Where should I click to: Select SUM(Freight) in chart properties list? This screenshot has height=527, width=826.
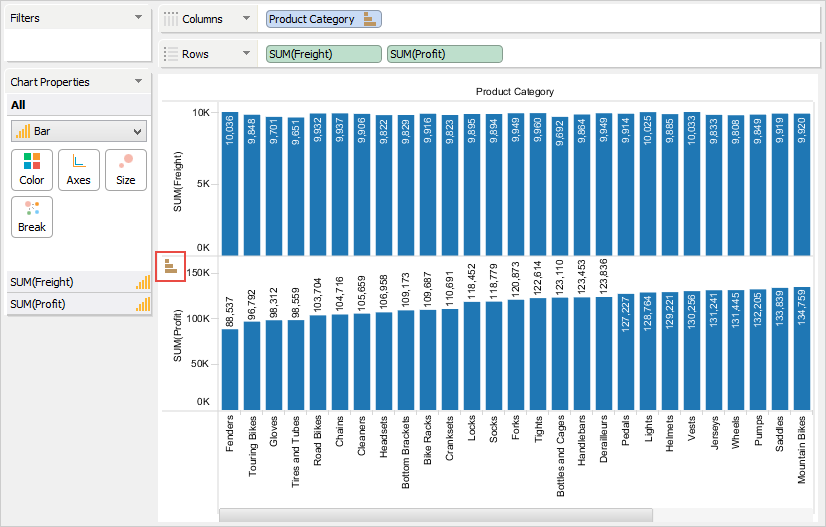click(78, 282)
